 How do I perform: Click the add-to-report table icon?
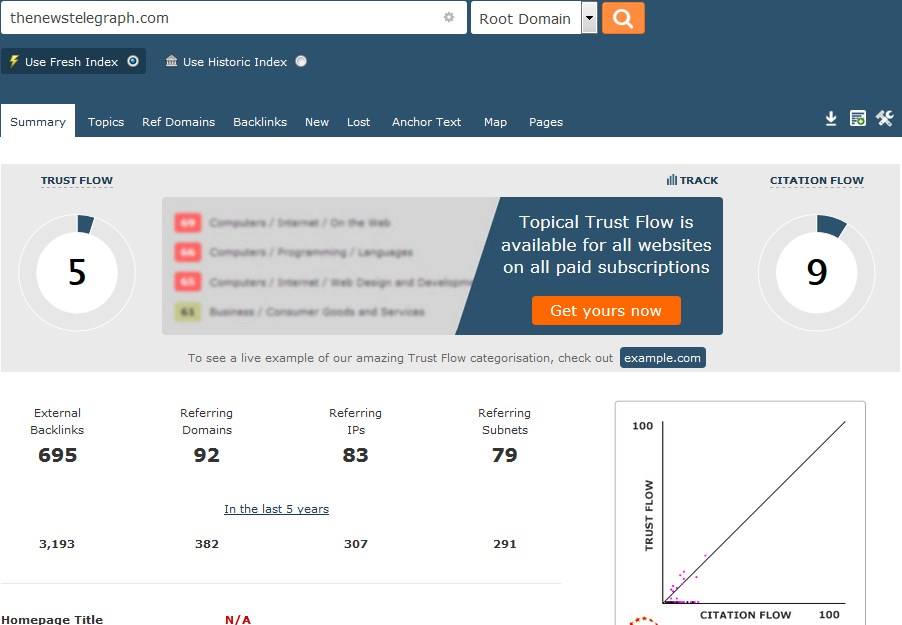[858, 119]
